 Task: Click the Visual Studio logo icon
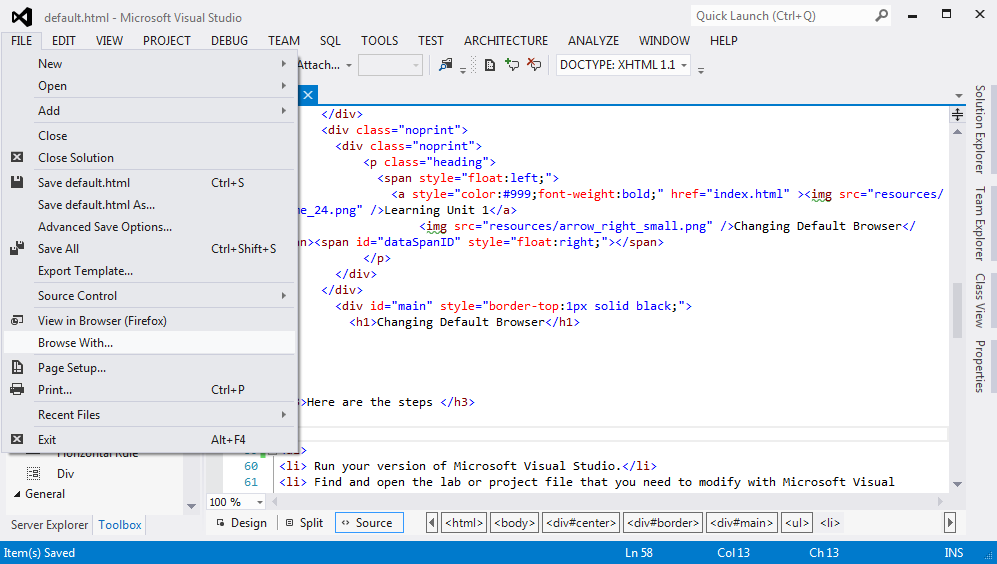coord(21,17)
